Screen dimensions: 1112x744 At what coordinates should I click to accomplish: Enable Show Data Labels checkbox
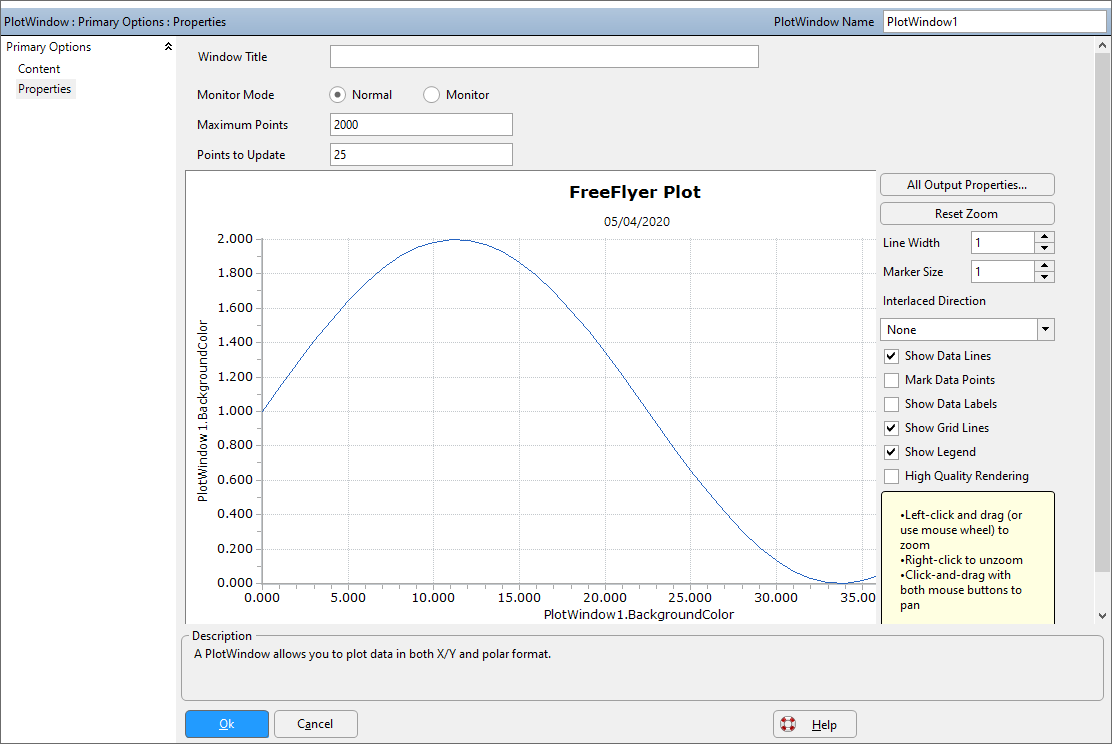click(x=891, y=404)
